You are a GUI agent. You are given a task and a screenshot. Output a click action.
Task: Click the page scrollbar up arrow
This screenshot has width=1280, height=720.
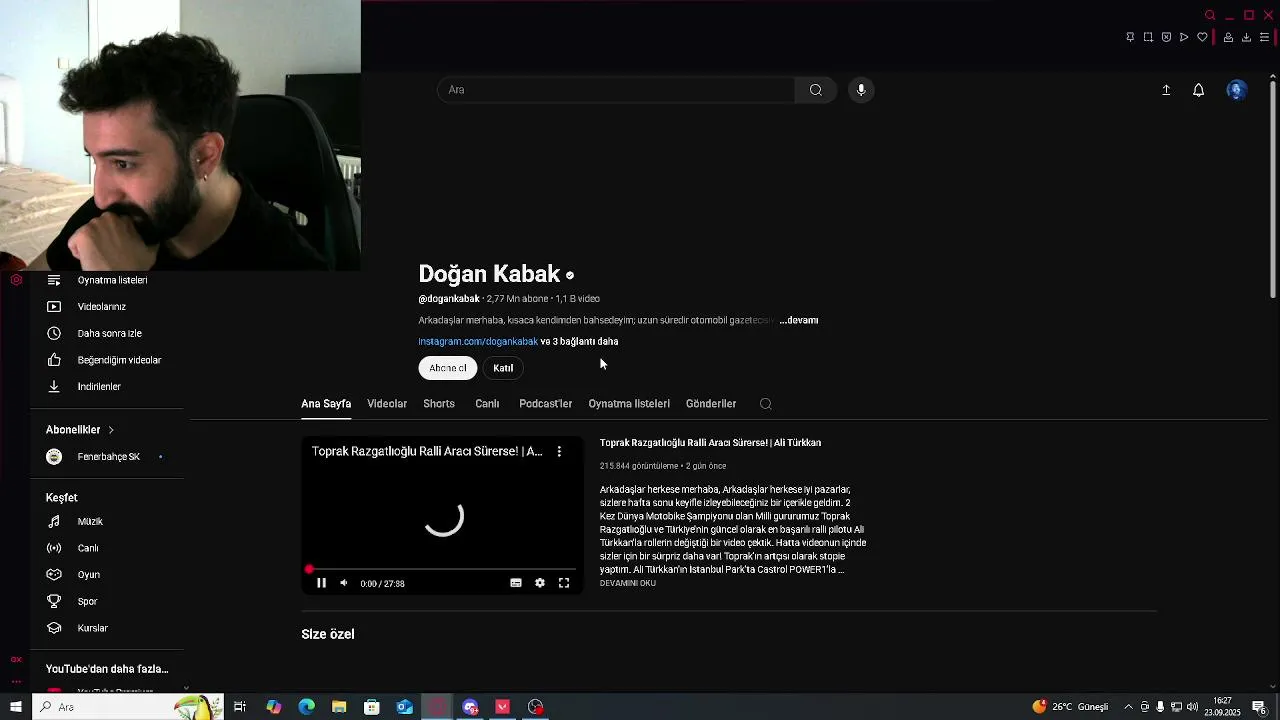[1273, 76]
